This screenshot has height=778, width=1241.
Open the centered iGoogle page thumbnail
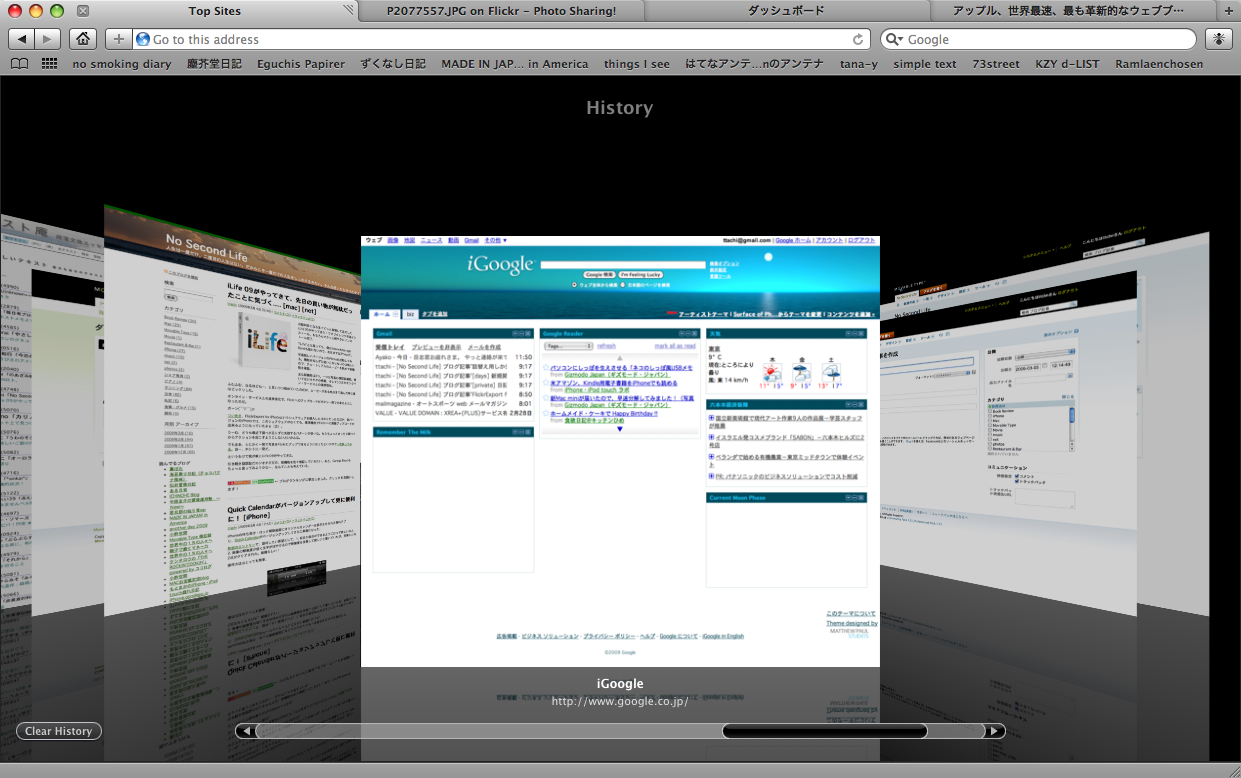(x=620, y=451)
